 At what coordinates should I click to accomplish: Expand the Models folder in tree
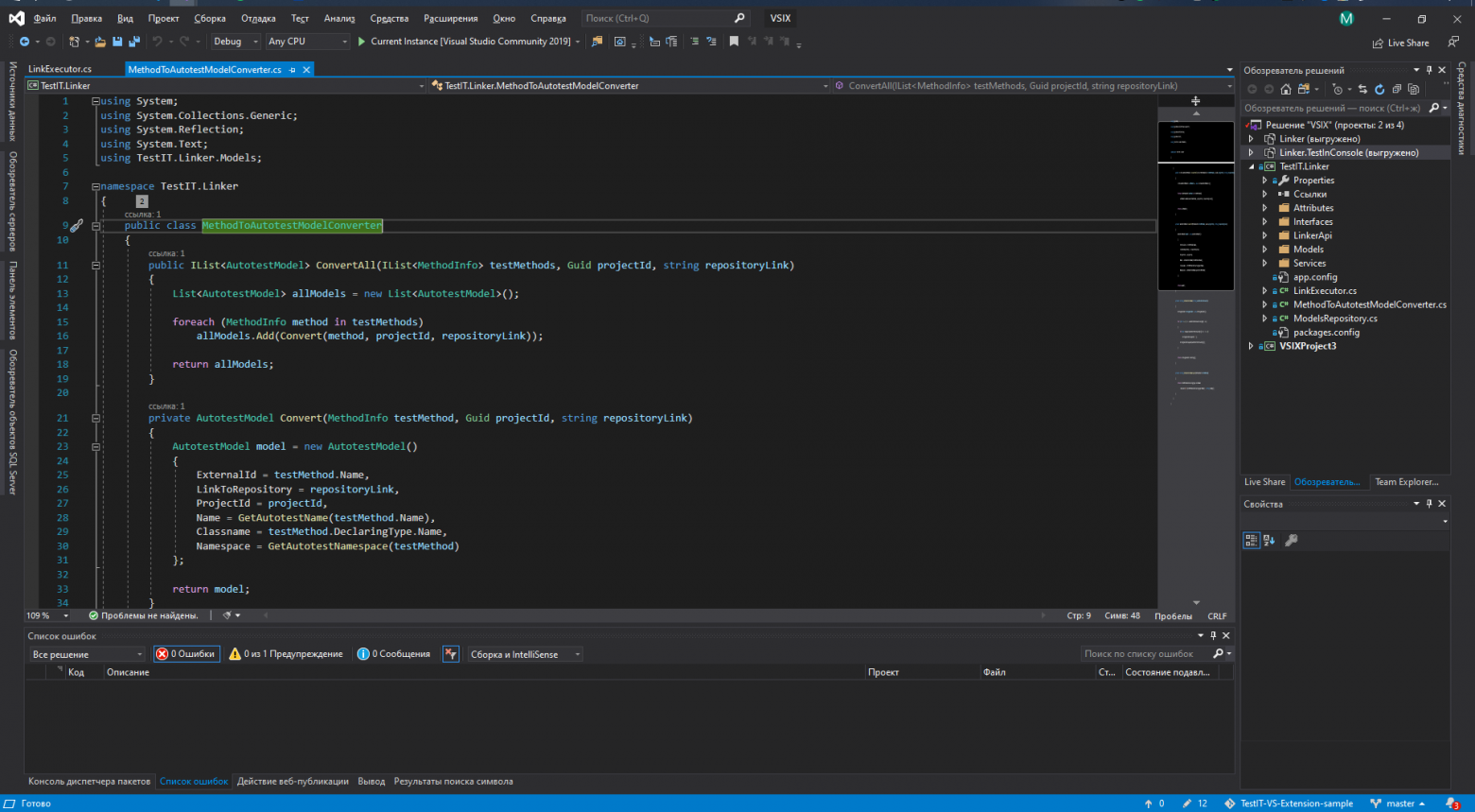click(1265, 250)
